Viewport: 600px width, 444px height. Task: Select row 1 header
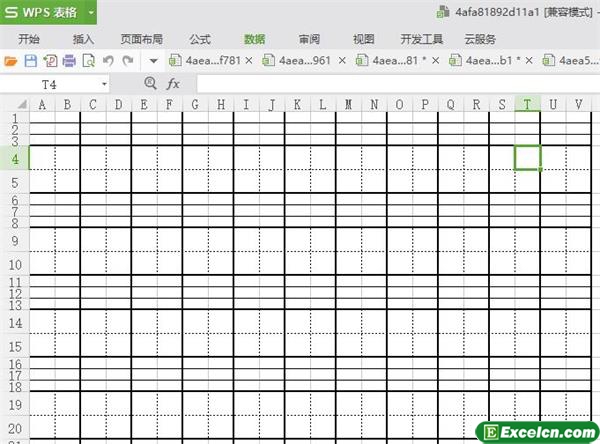[x=15, y=118]
